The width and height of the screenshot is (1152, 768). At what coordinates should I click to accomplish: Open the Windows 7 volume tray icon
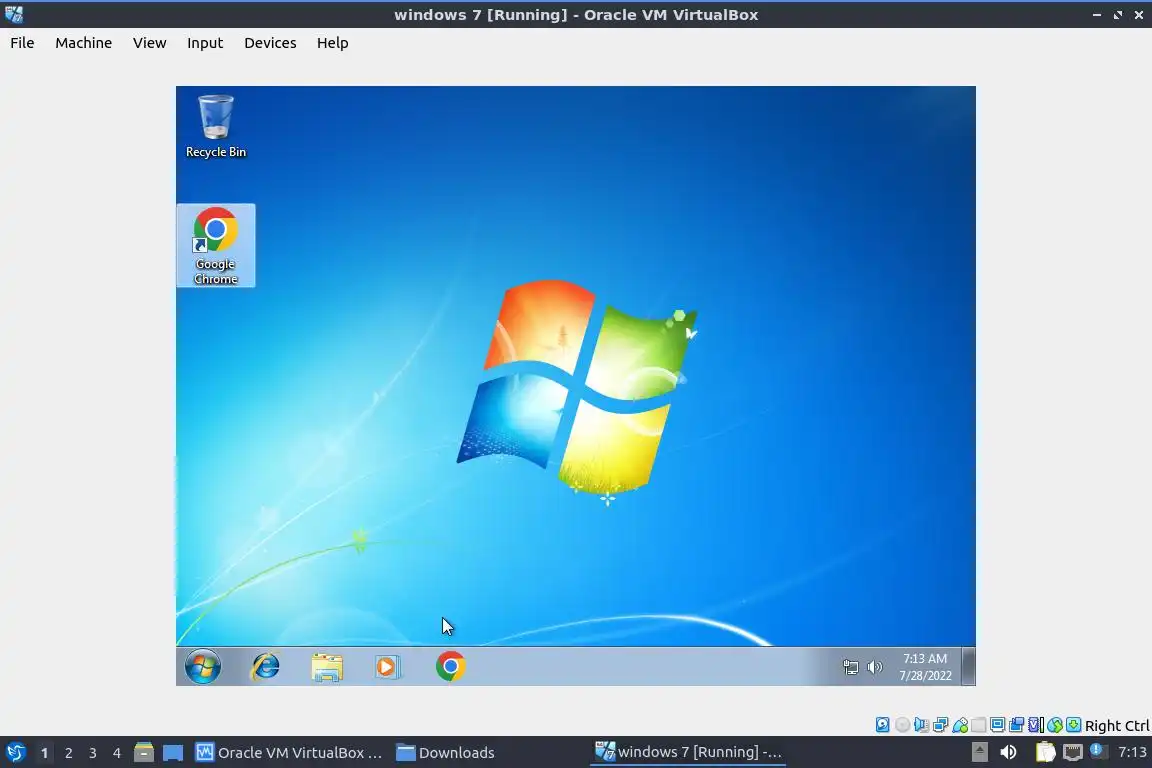pyautogui.click(x=874, y=667)
